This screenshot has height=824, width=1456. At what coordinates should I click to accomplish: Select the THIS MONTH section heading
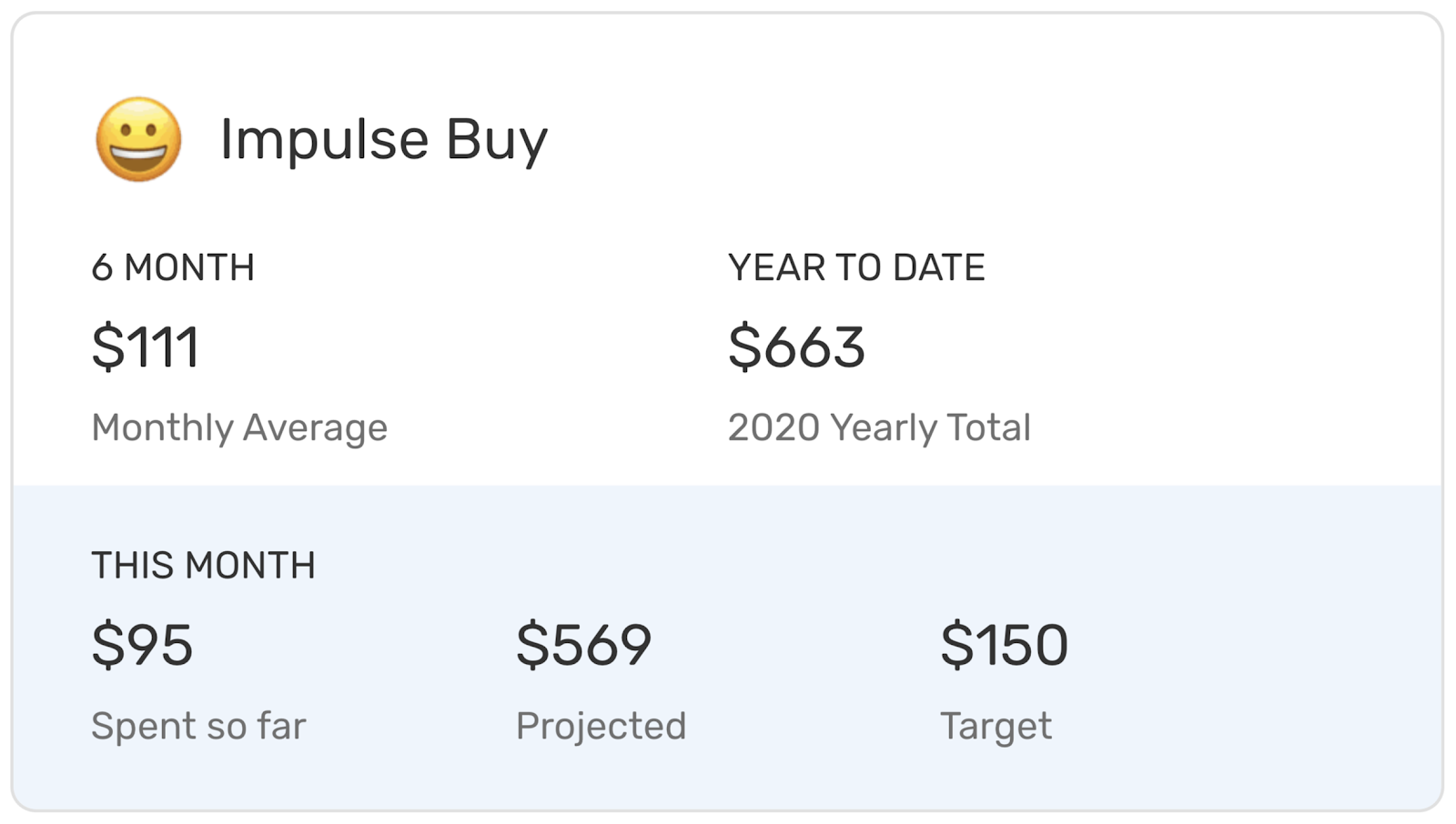[203, 566]
